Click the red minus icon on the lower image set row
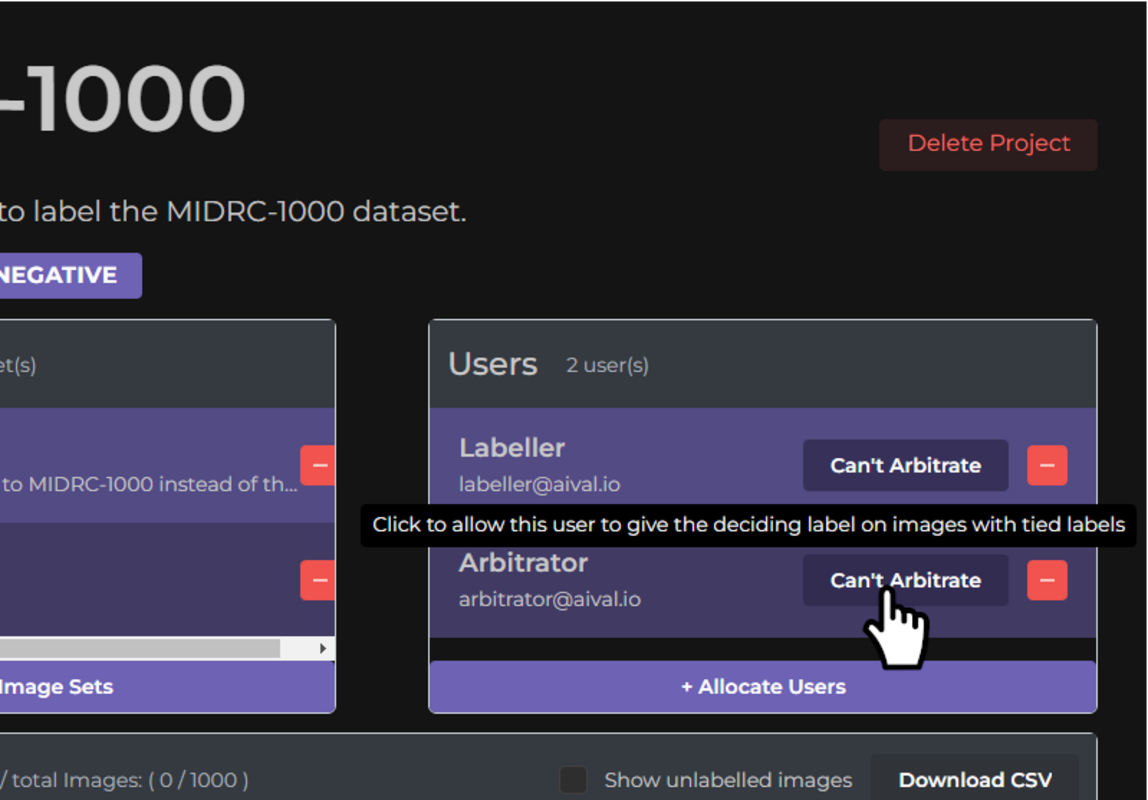This screenshot has height=800, width=1148. [x=319, y=580]
